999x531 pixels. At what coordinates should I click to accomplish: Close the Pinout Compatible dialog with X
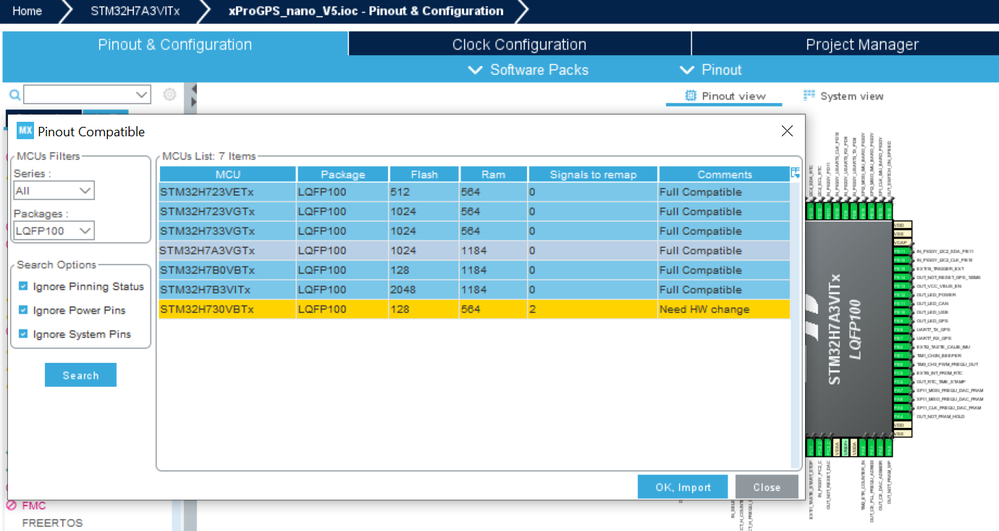pyautogui.click(x=787, y=131)
